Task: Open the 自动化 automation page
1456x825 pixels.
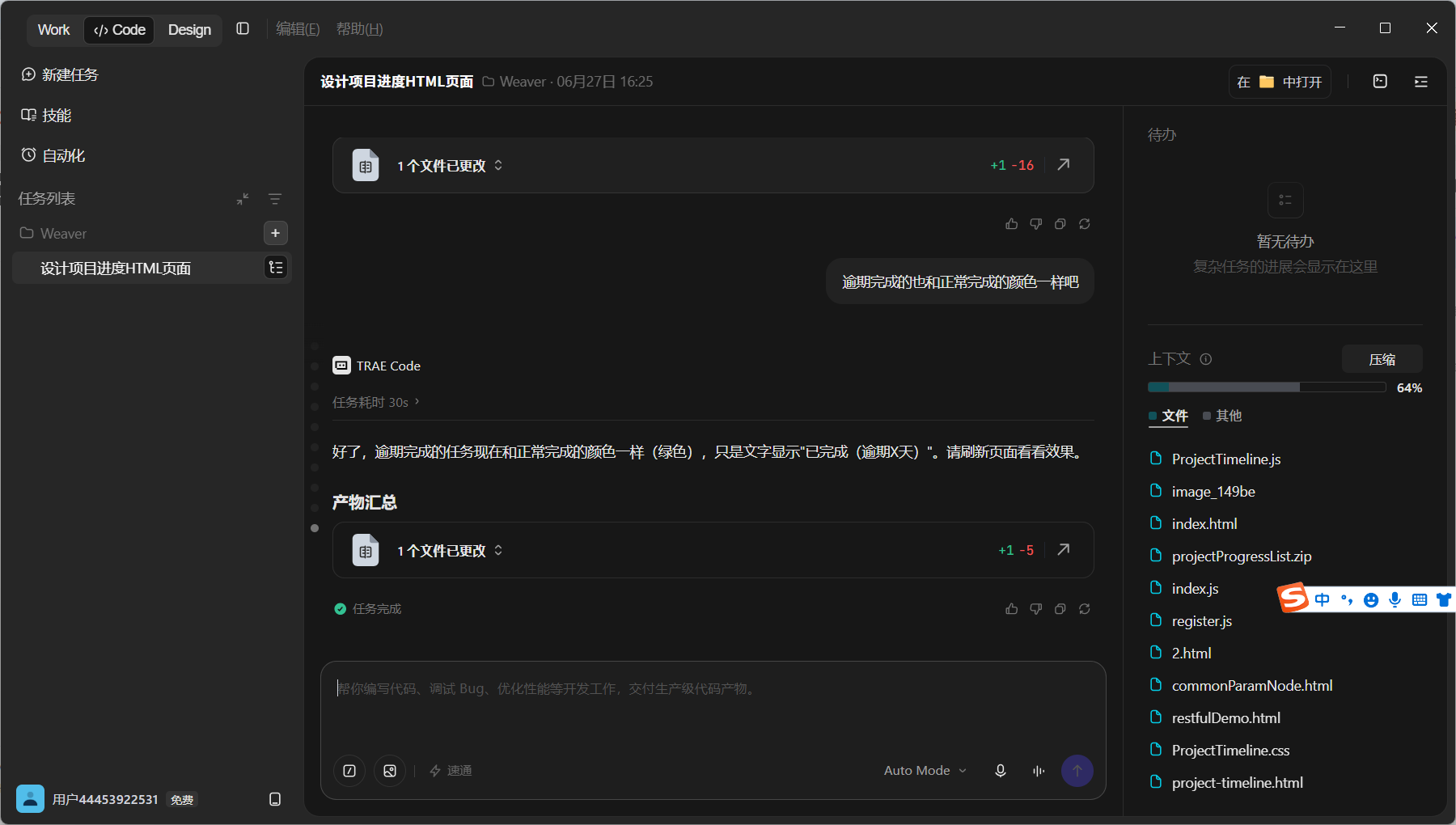Action: 53,155
